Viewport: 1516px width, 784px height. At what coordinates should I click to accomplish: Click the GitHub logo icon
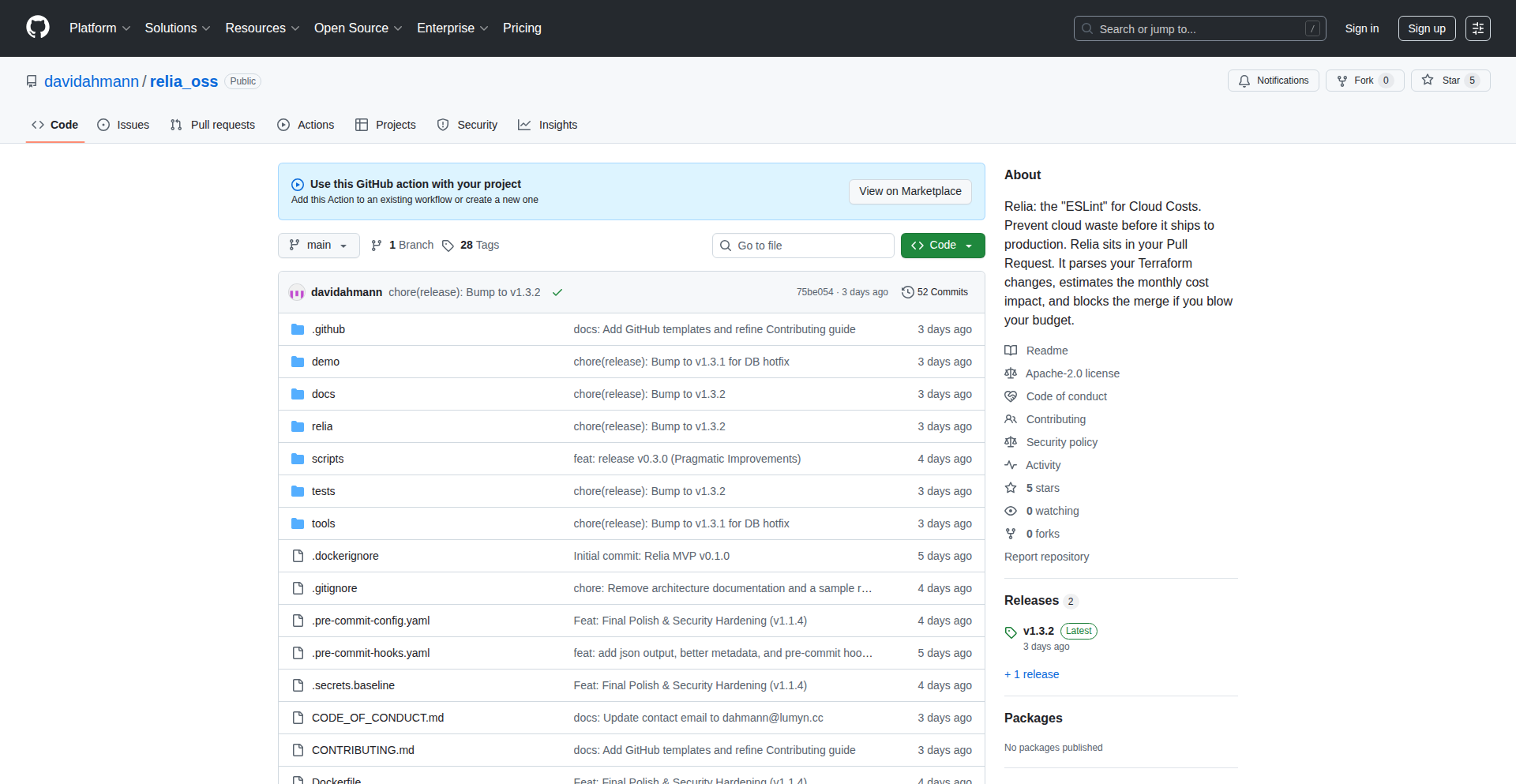[x=38, y=28]
